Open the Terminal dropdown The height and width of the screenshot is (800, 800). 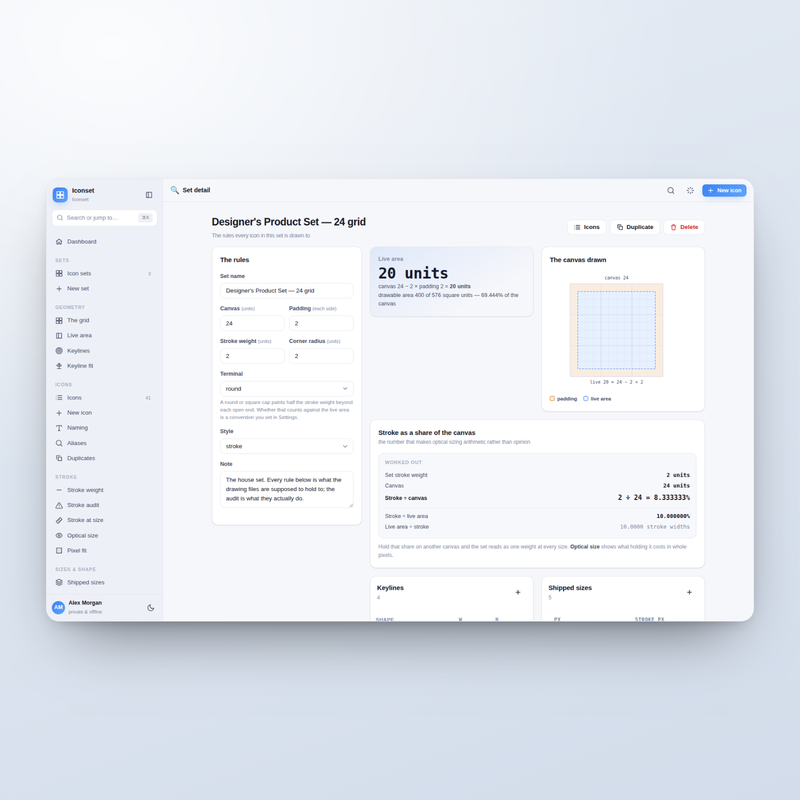(x=287, y=389)
